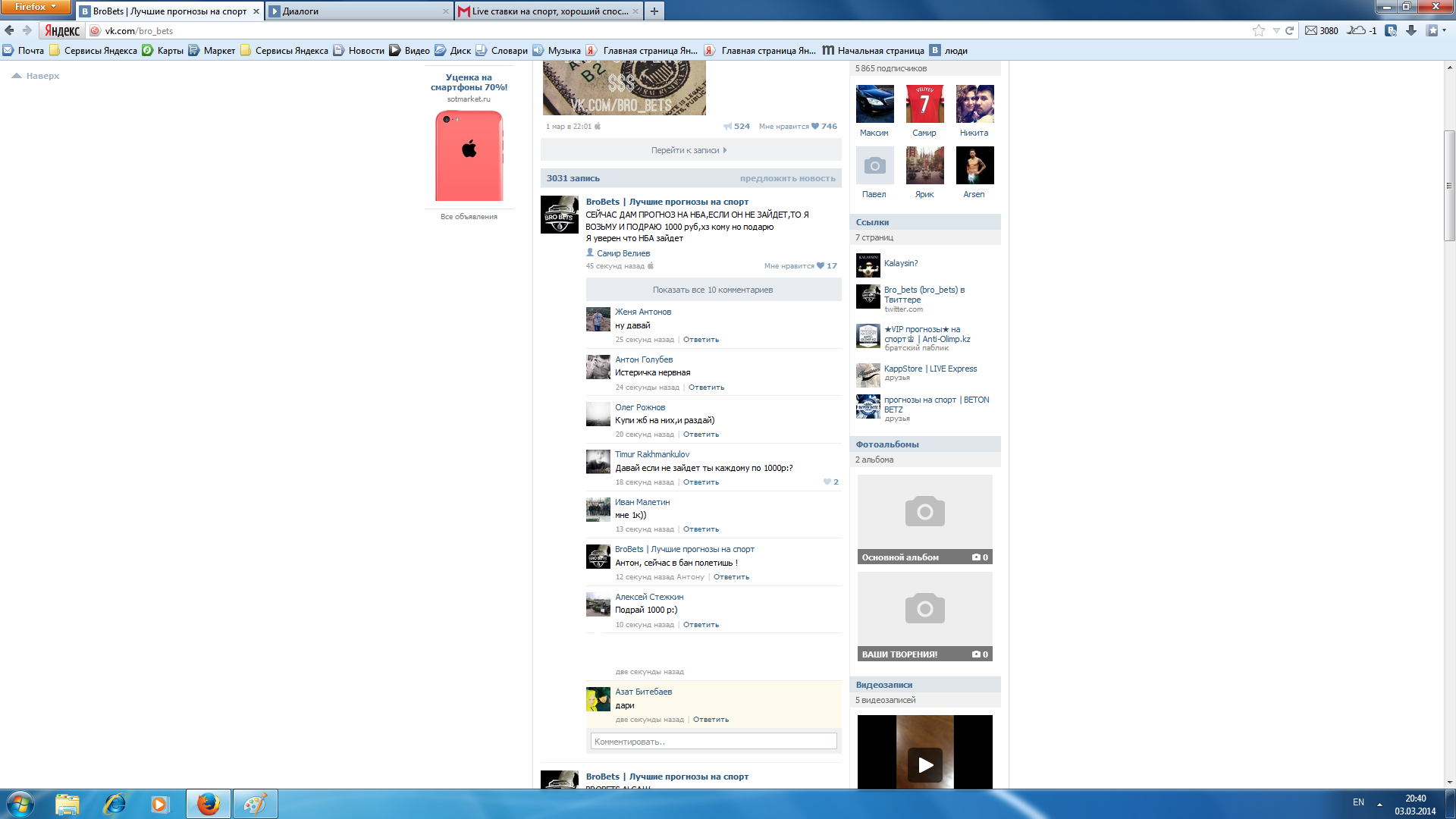Close the Live ставки на спорт tab
The width and height of the screenshot is (1456, 819).
coord(635,11)
